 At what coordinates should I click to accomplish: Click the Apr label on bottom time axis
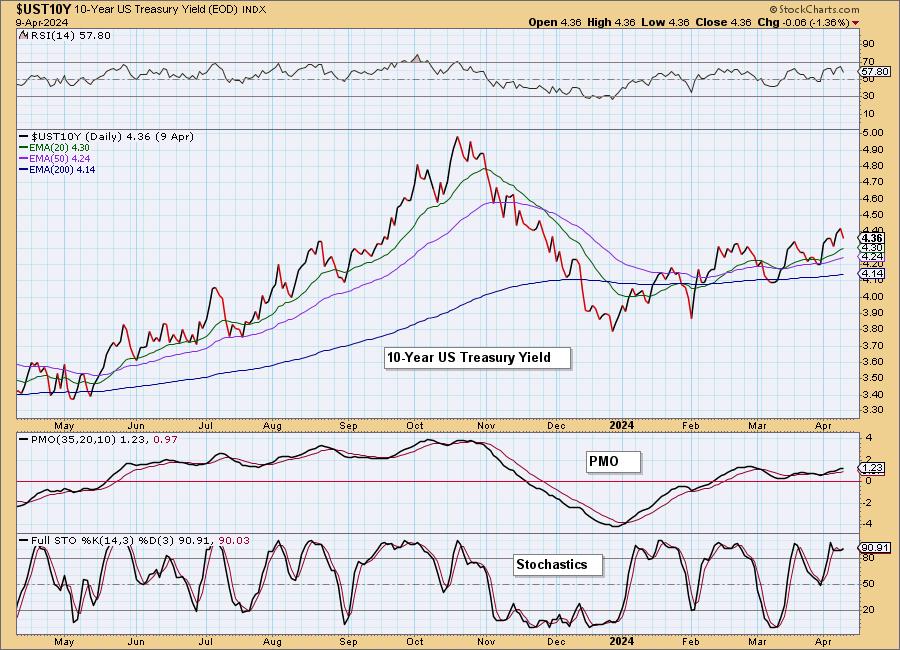point(824,641)
